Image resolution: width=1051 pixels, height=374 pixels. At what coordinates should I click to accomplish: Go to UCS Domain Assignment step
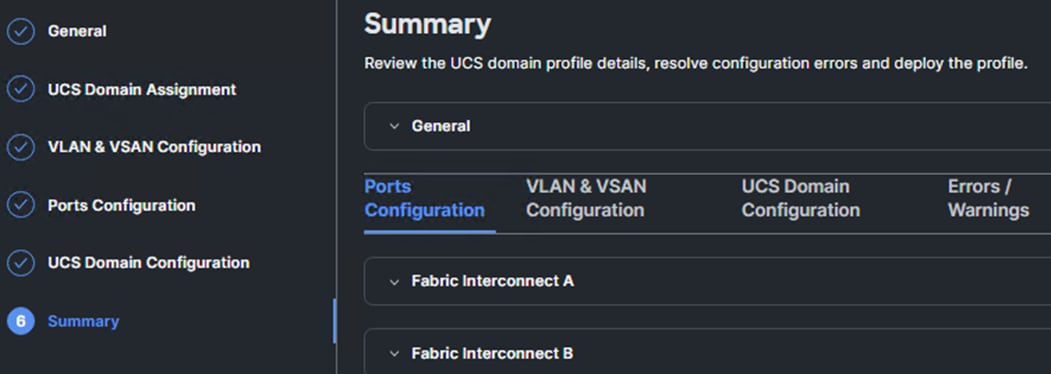(x=142, y=89)
